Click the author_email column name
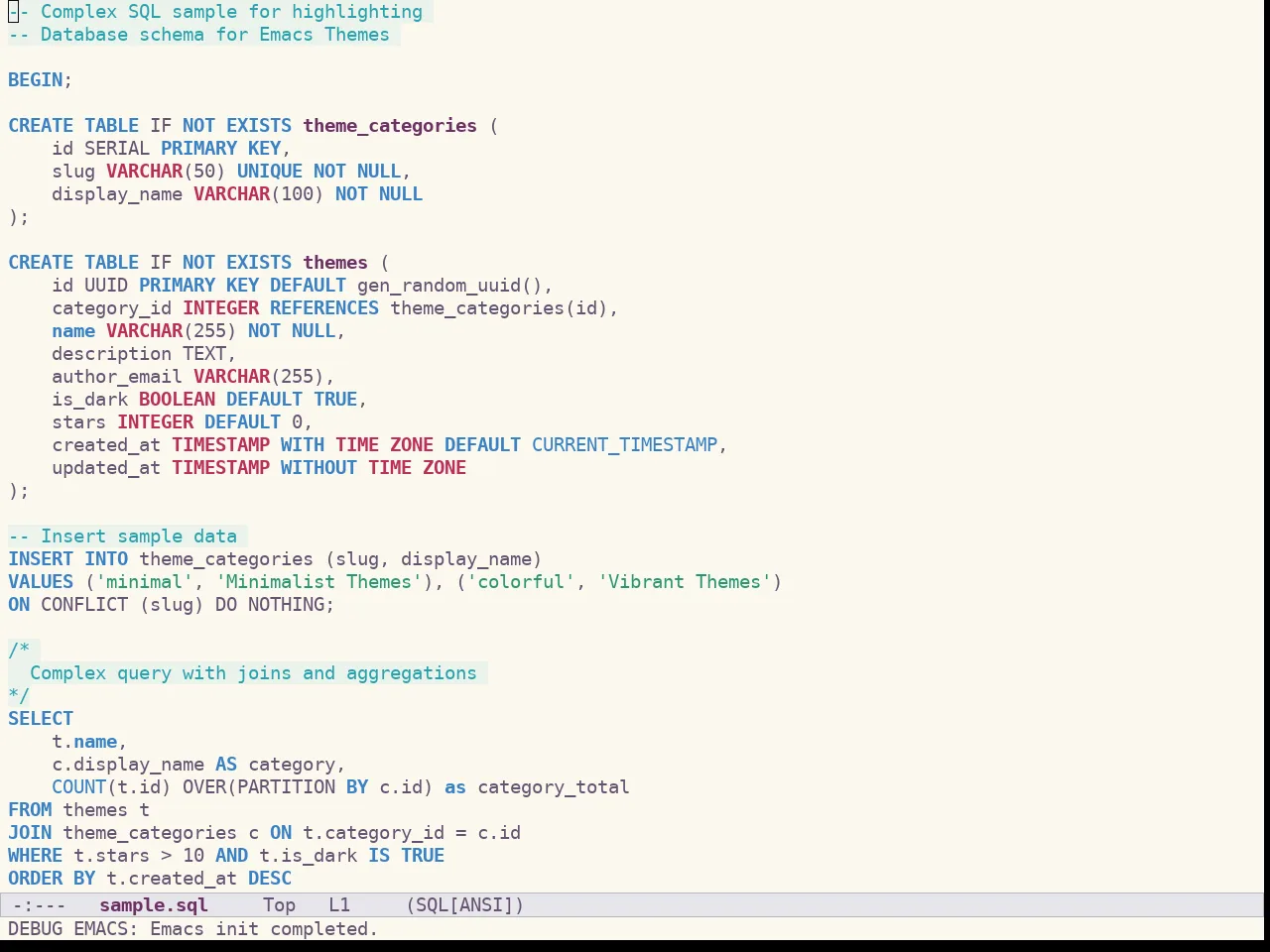 [x=117, y=377]
